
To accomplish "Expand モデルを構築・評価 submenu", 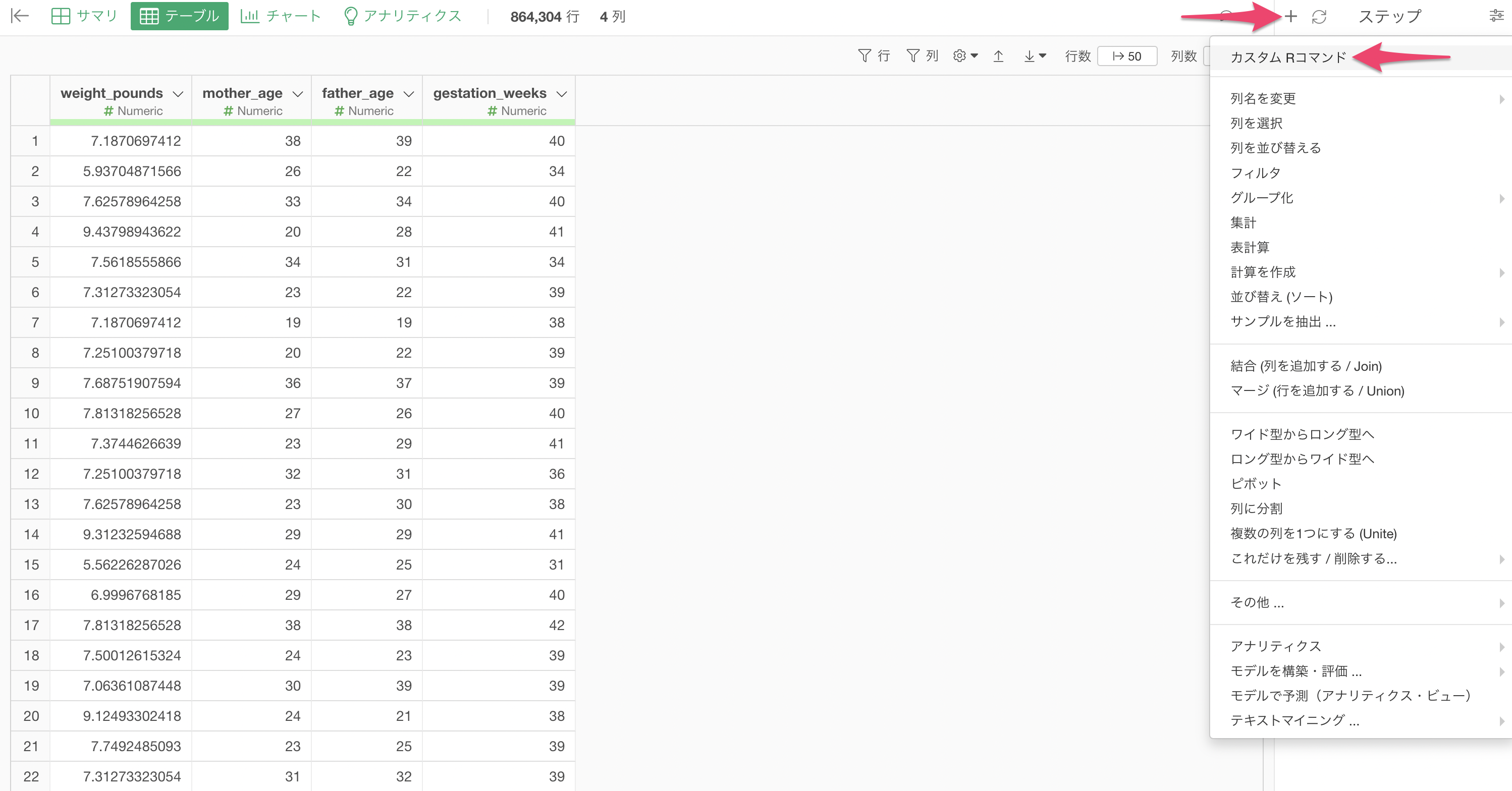I will point(1361,671).
